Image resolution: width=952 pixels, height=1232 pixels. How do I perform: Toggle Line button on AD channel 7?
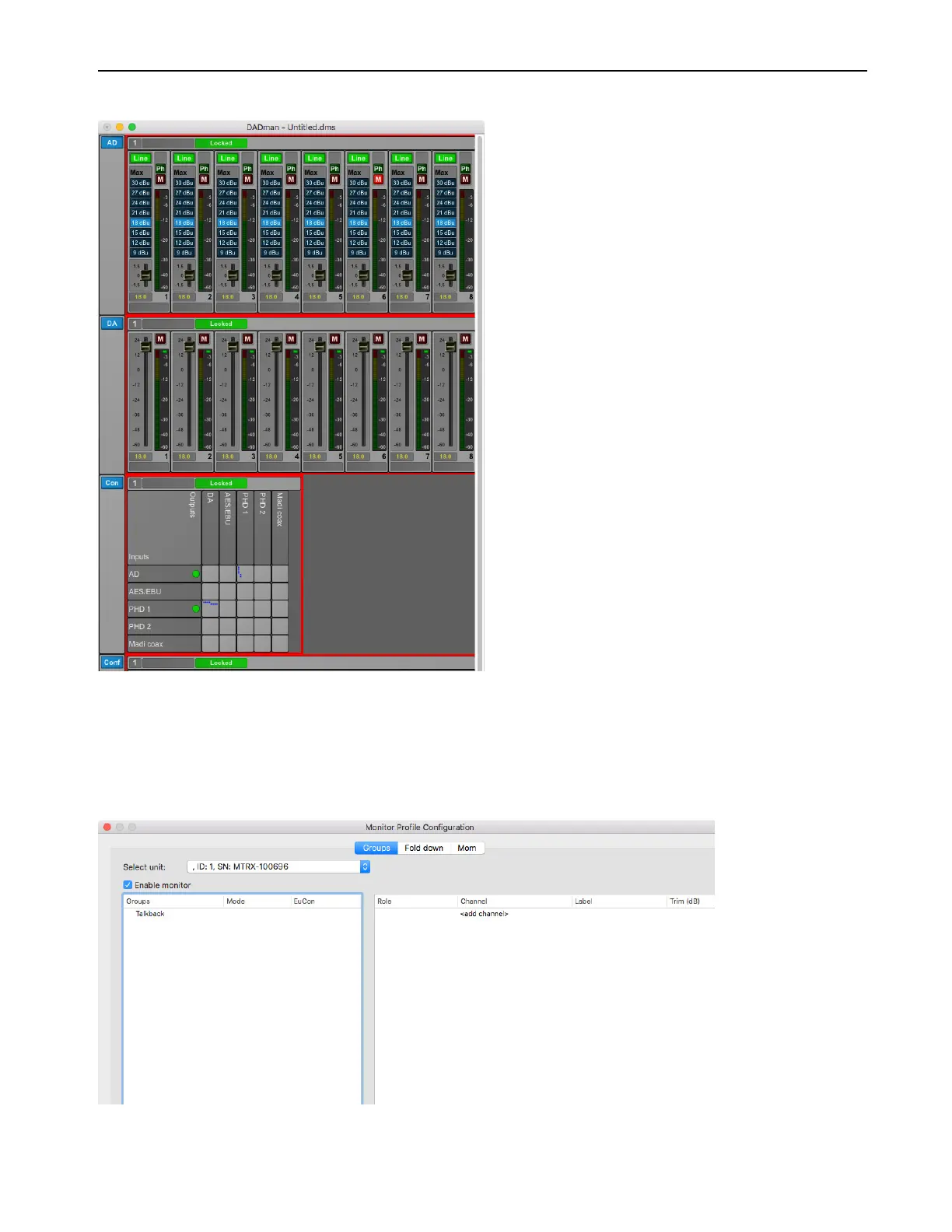401,158
